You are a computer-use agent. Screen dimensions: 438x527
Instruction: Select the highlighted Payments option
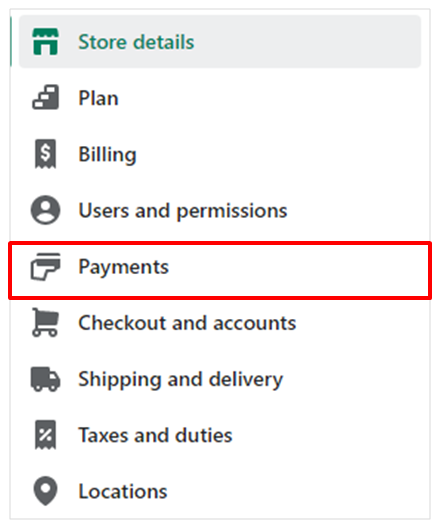(220, 270)
